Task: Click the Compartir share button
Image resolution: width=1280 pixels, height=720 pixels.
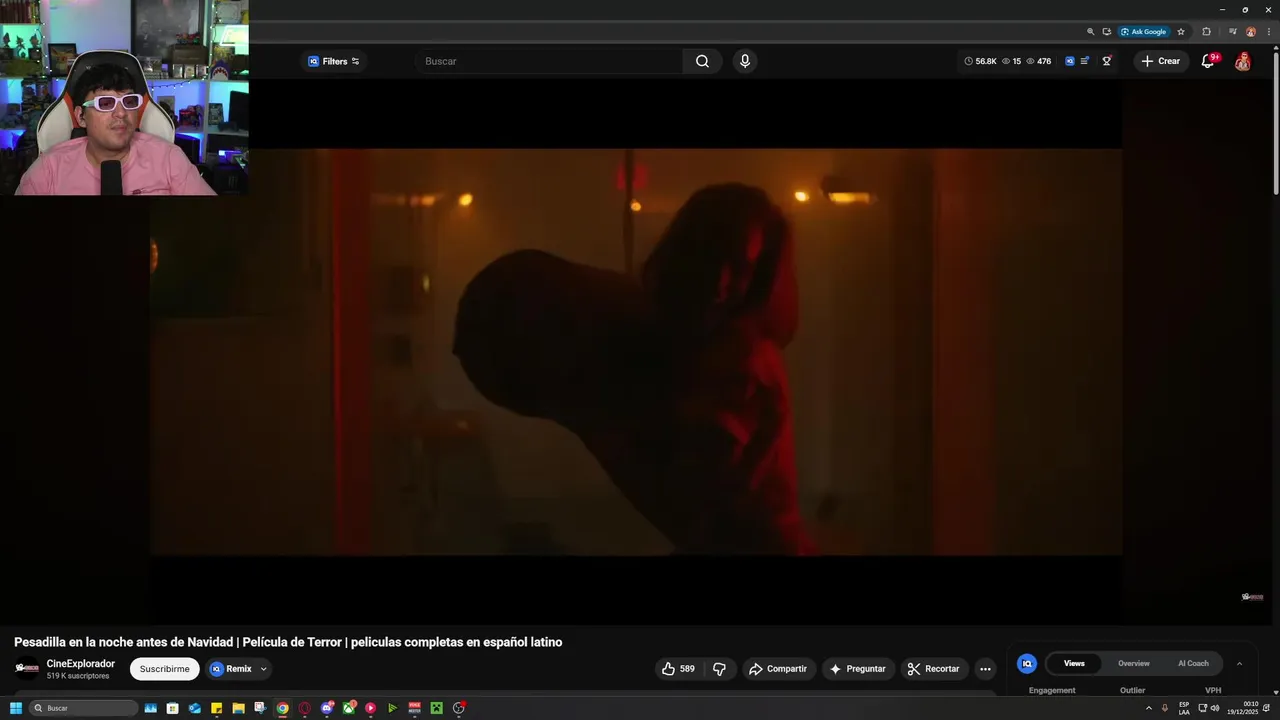Action: click(x=778, y=669)
